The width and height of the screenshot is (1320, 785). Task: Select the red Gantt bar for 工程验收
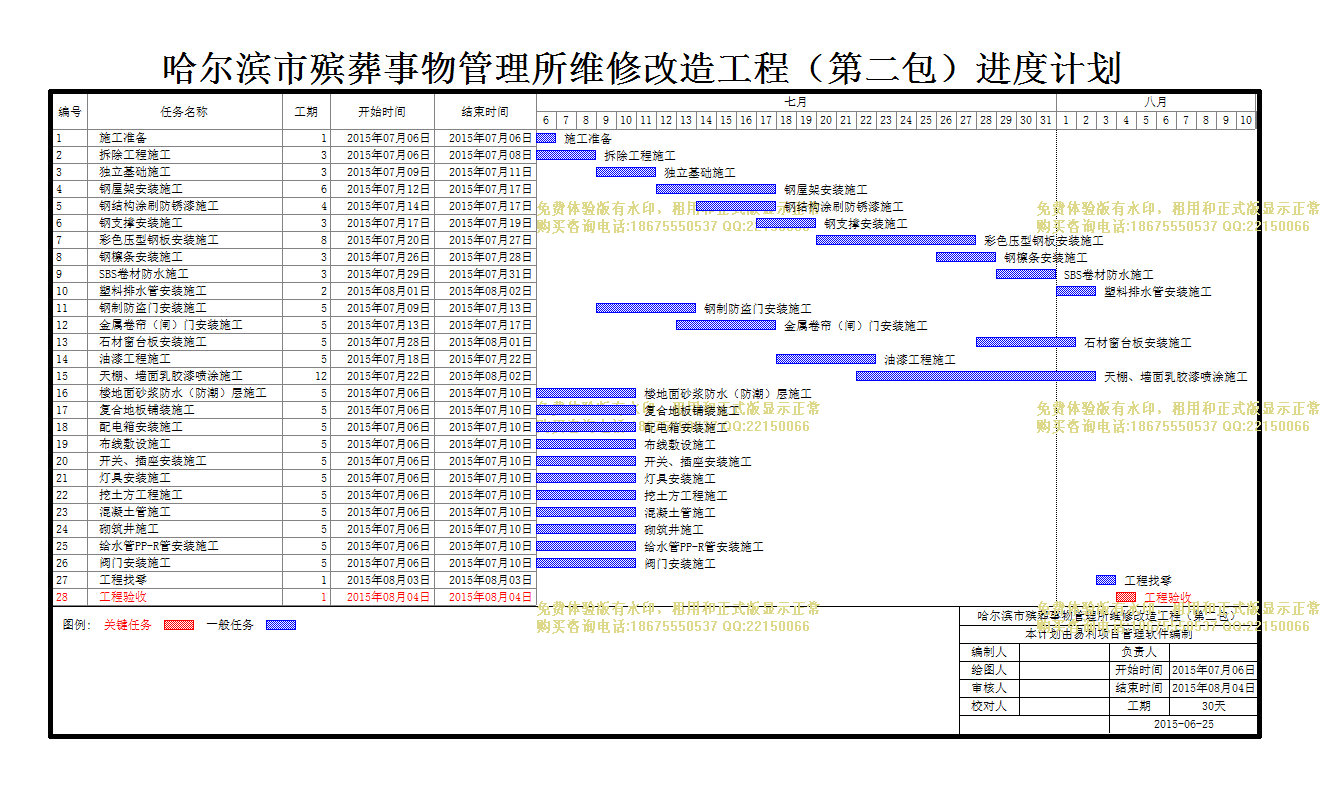point(1126,597)
